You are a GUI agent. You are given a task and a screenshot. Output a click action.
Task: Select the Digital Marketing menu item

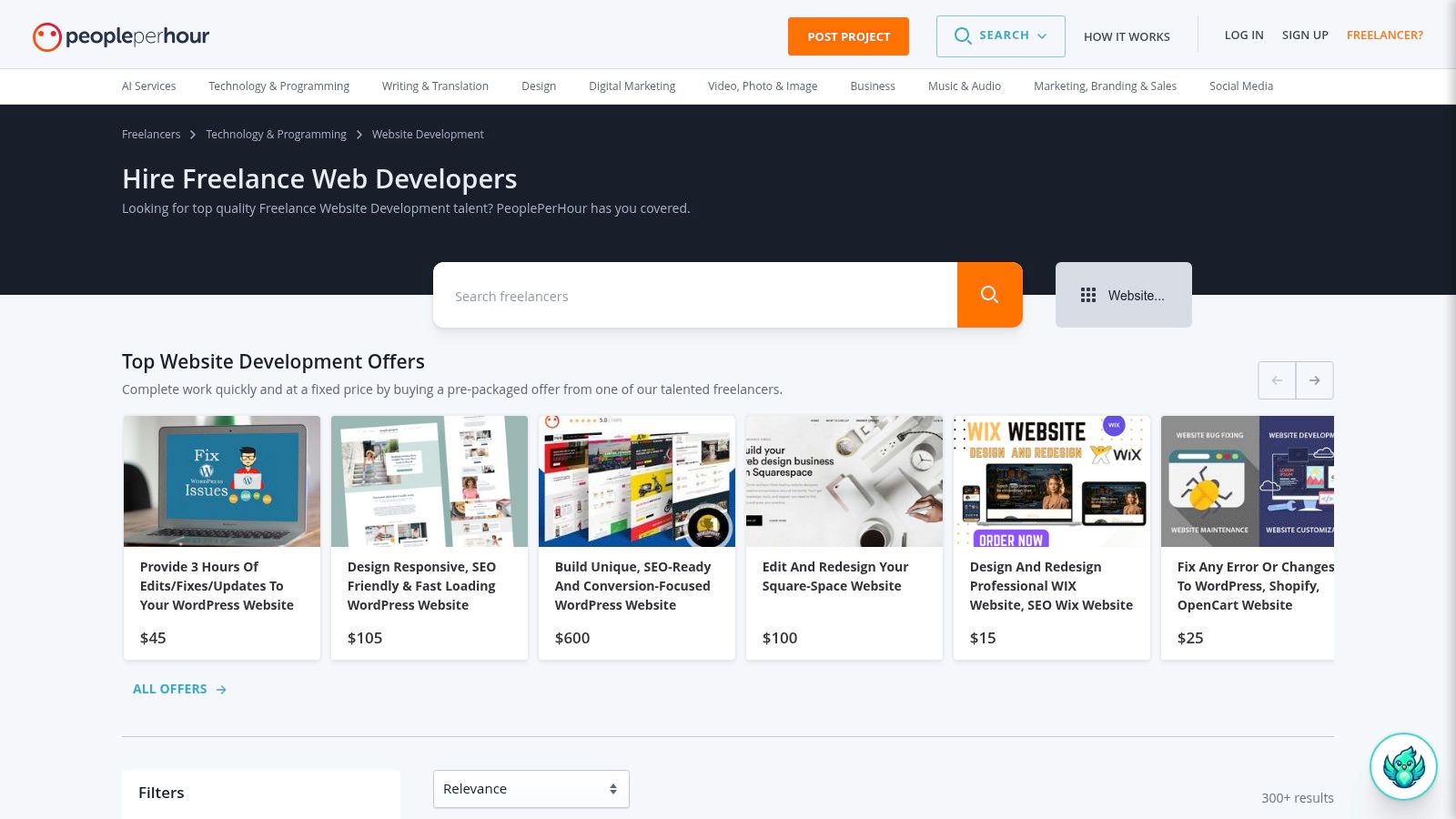(x=632, y=86)
